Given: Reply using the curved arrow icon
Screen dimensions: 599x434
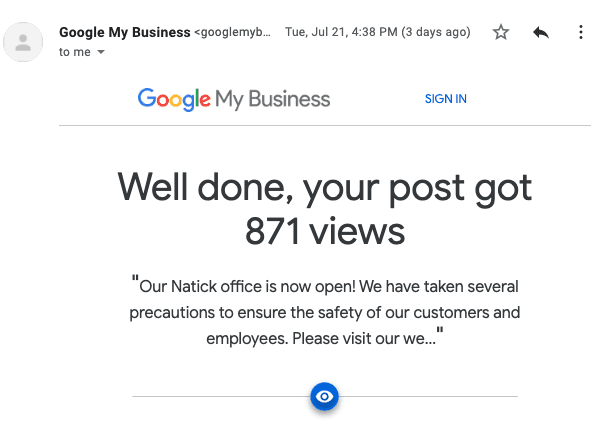Looking at the screenshot, I should coord(541,32).
